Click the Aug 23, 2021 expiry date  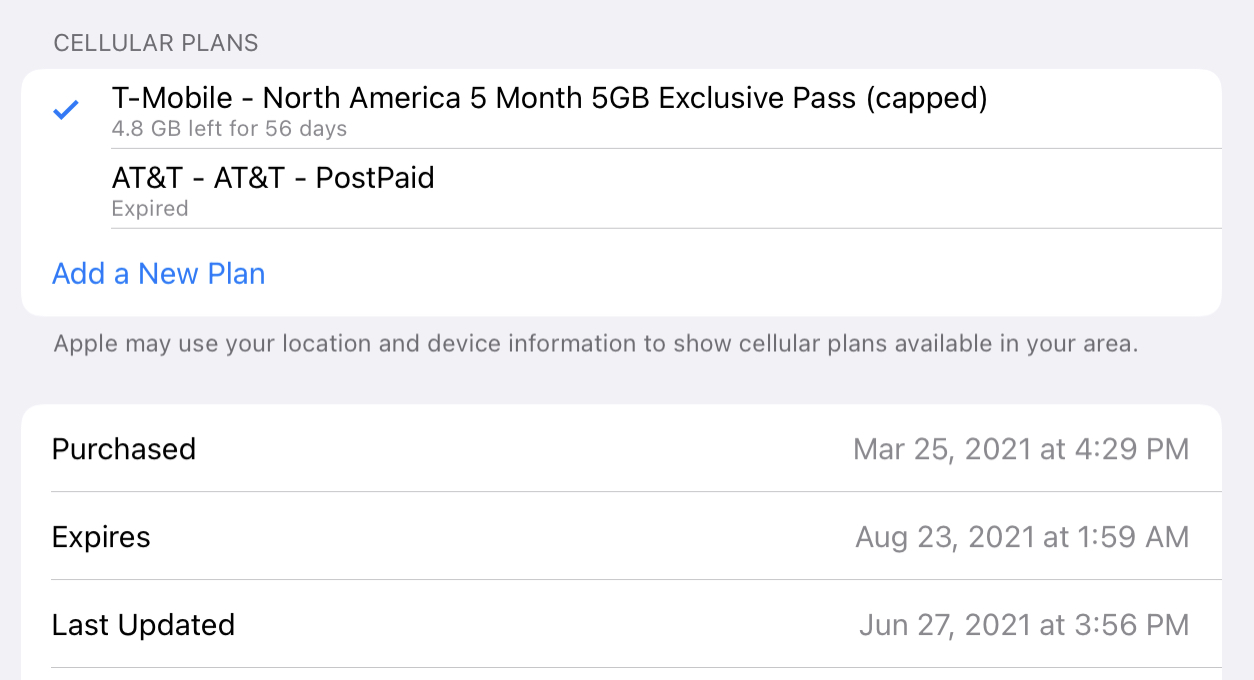pyautogui.click(x=946, y=537)
